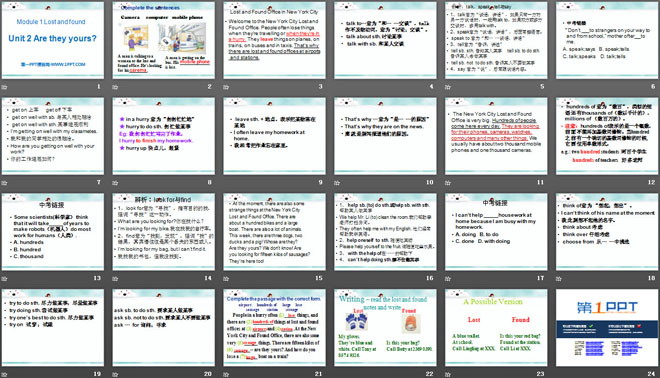
Task: Select slide 21 Complete the passage
Action: click(x=274, y=327)
